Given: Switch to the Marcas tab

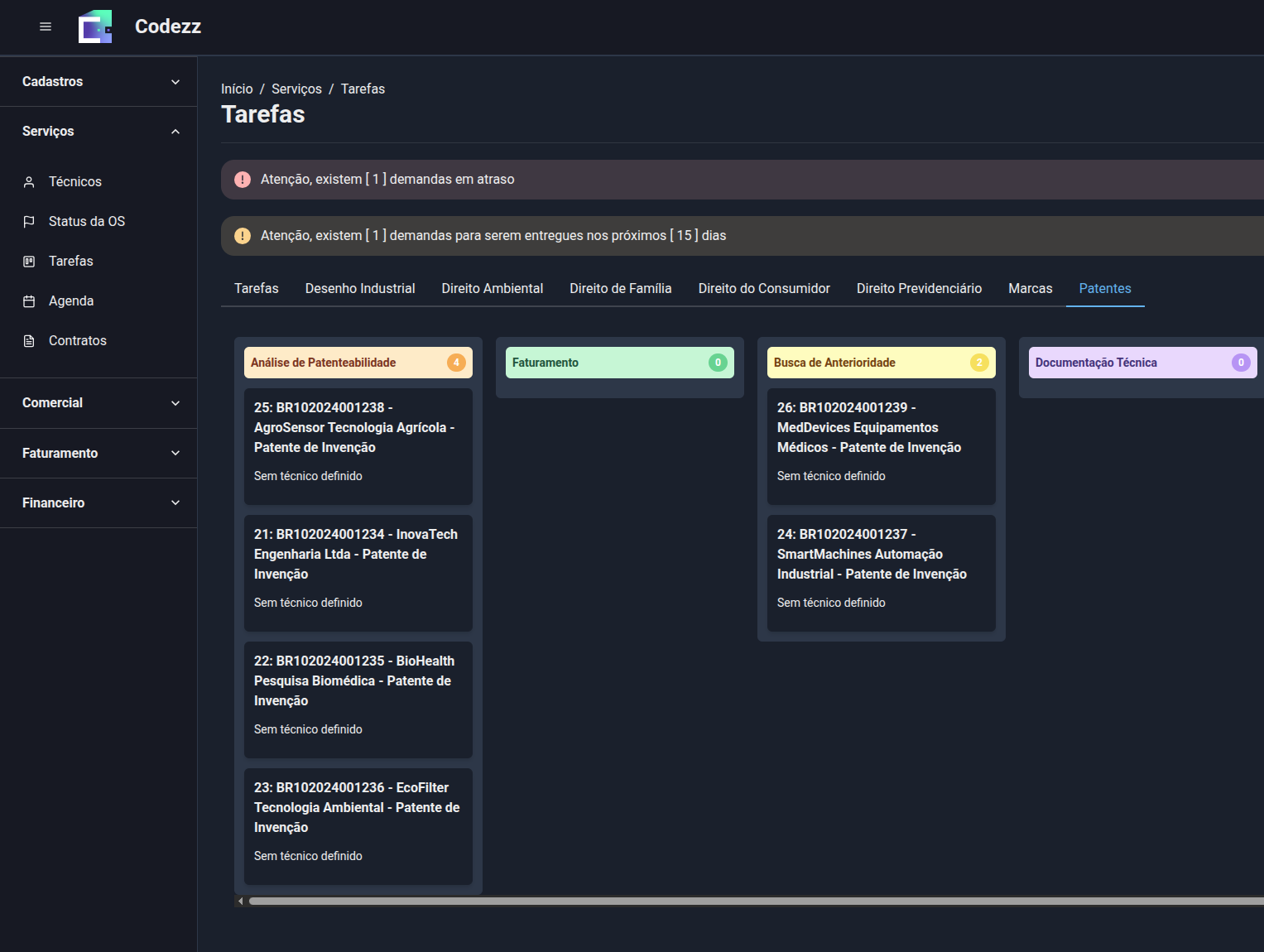Looking at the screenshot, I should click(x=1030, y=288).
